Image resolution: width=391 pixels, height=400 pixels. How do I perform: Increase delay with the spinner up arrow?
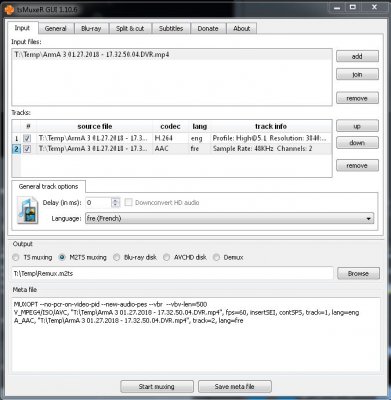pyautogui.click(x=115, y=200)
